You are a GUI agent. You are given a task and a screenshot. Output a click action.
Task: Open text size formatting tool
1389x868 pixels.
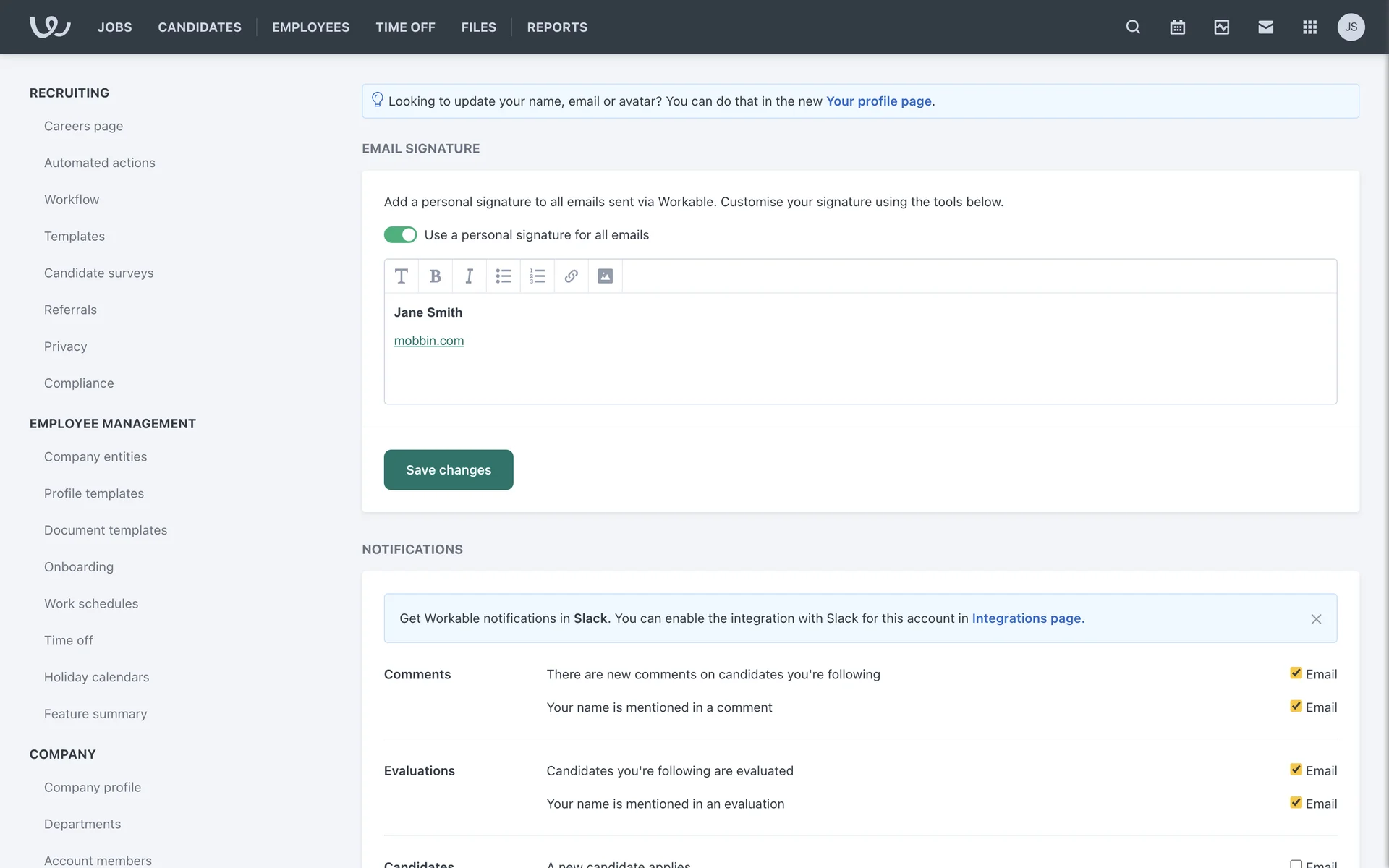click(x=401, y=276)
